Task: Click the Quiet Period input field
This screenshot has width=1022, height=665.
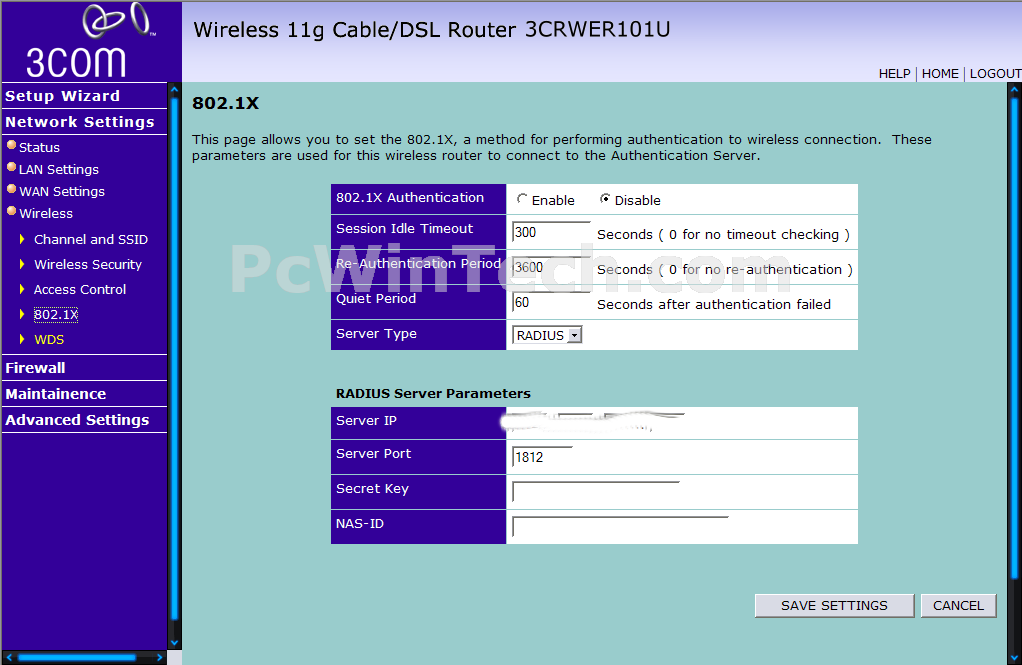Action: tap(551, 303)
